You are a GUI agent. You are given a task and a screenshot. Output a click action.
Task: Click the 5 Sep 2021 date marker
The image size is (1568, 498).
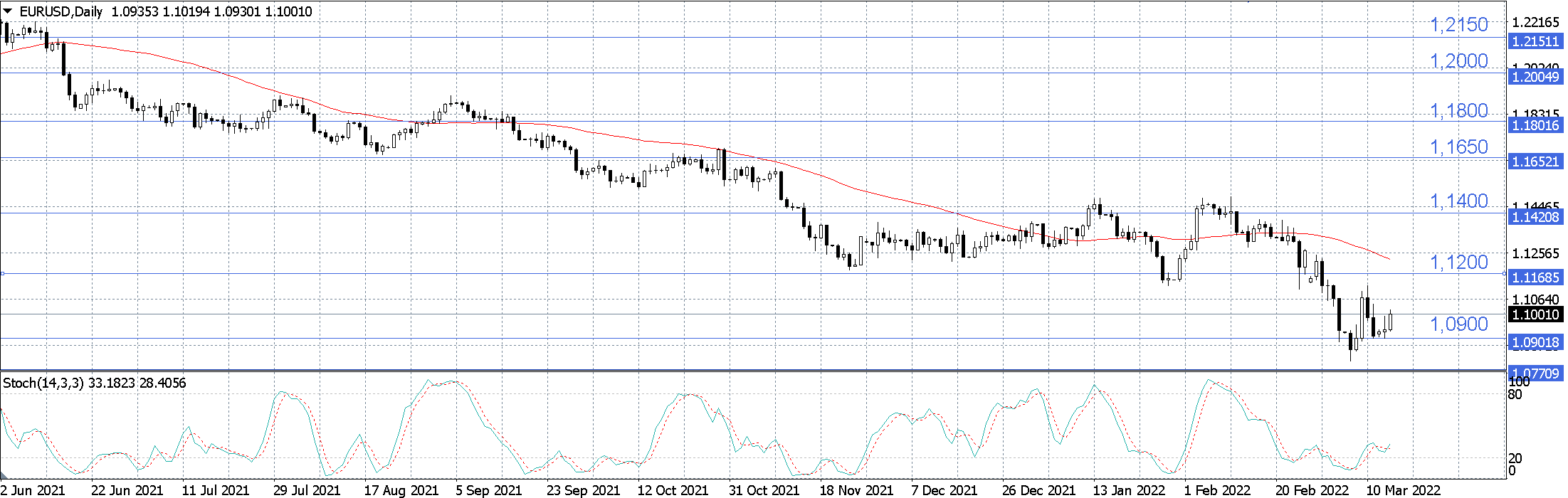point(489,490)
